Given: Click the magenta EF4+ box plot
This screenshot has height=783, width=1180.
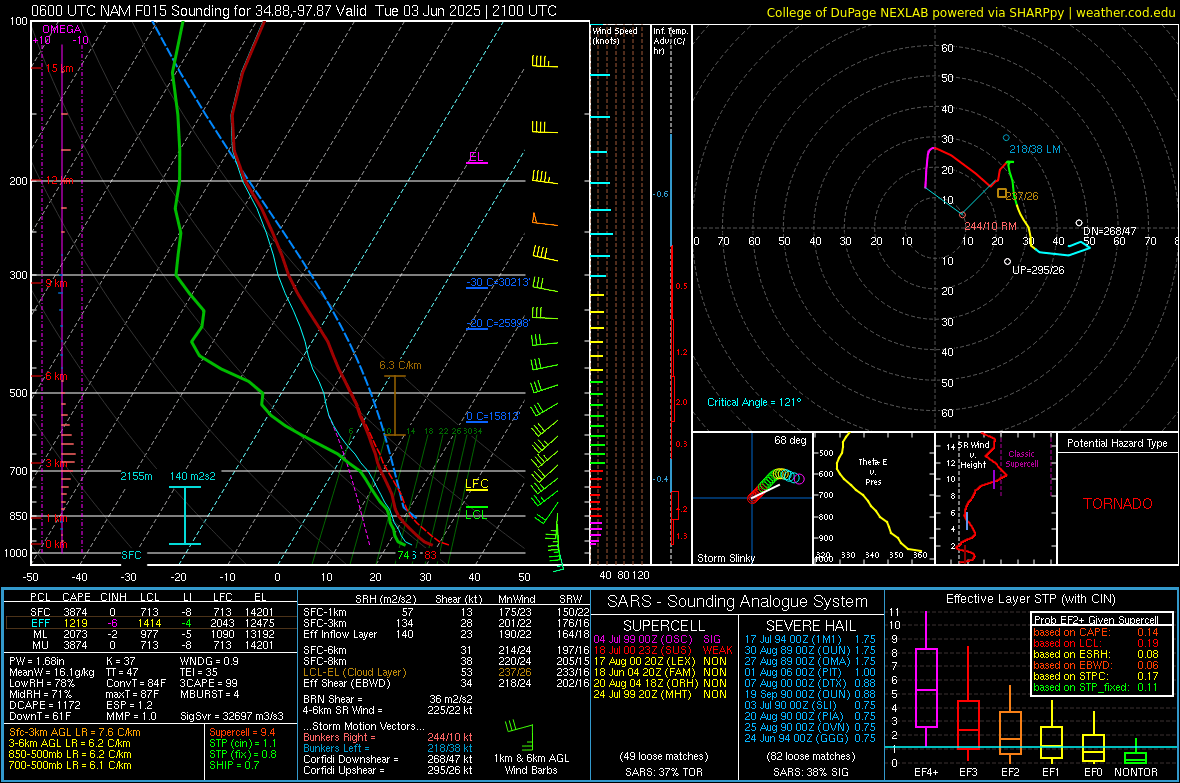Looking at the screenshot, I should click(x=926, y=679).
